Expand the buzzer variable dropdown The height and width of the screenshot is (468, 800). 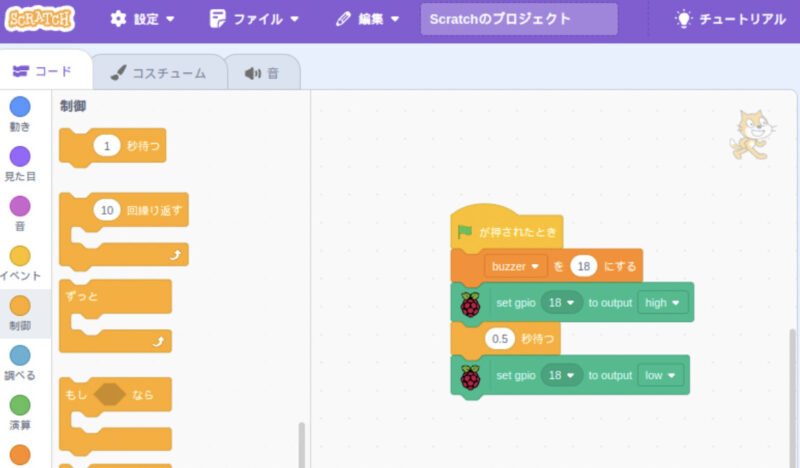516,267
